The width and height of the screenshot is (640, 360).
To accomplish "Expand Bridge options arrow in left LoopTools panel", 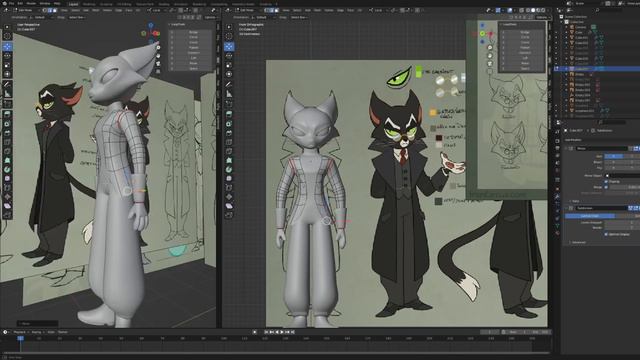I will tap(172, 32).
